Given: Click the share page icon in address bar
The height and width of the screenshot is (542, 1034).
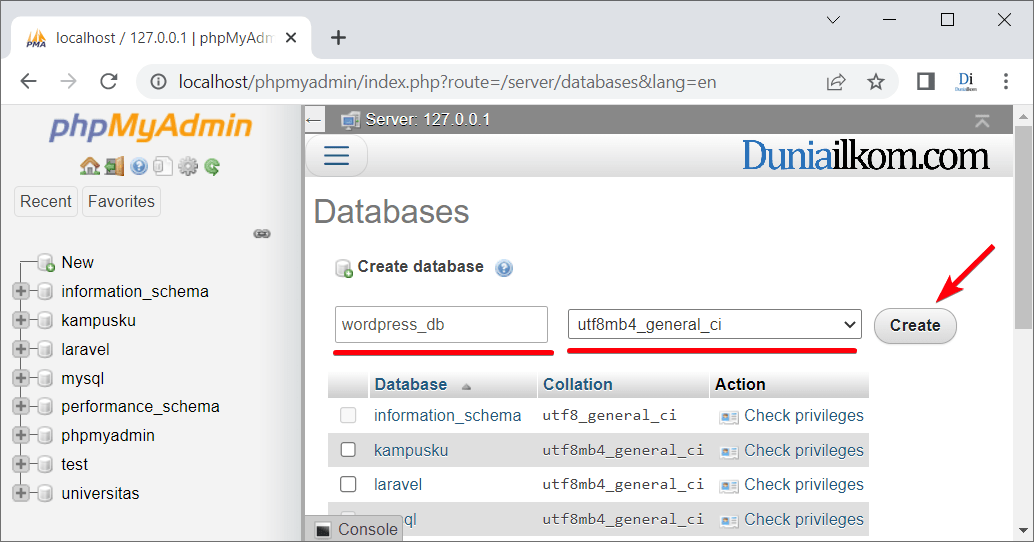Looking at the screenshot, I should tap(836, 82).
